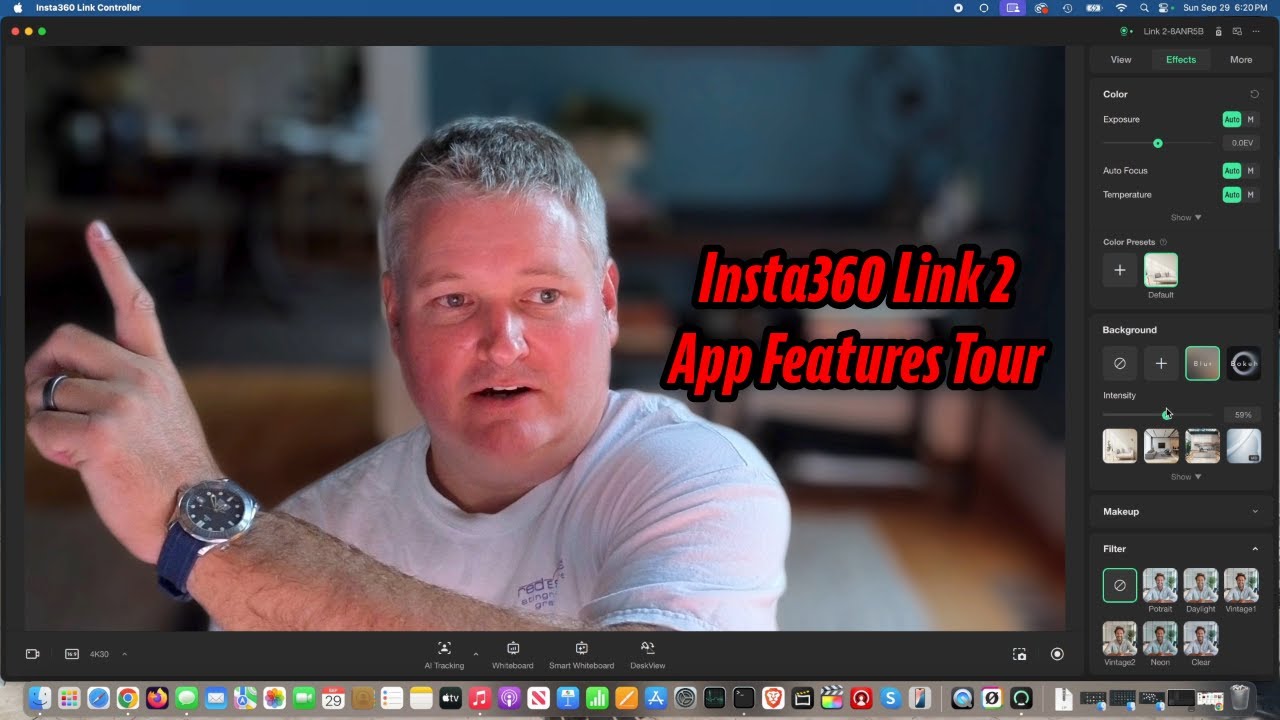
Task: Open the Insta360 Link Controller menu
Action: 88,7
